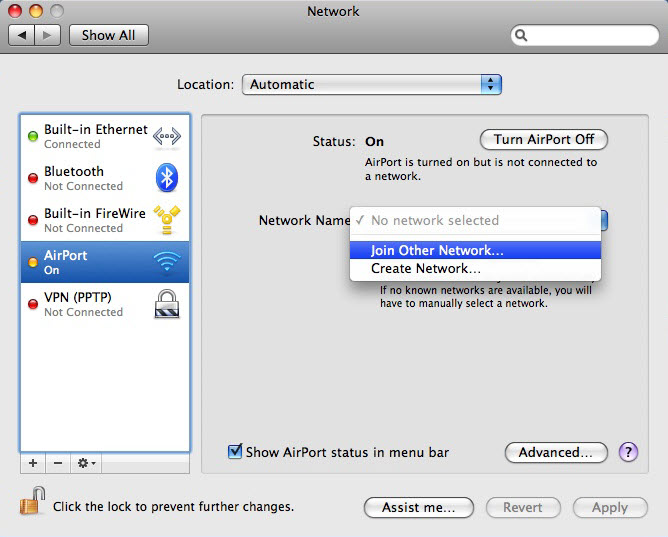
Task: Remove selected service with minus button
Action: (x=57, y=464)
